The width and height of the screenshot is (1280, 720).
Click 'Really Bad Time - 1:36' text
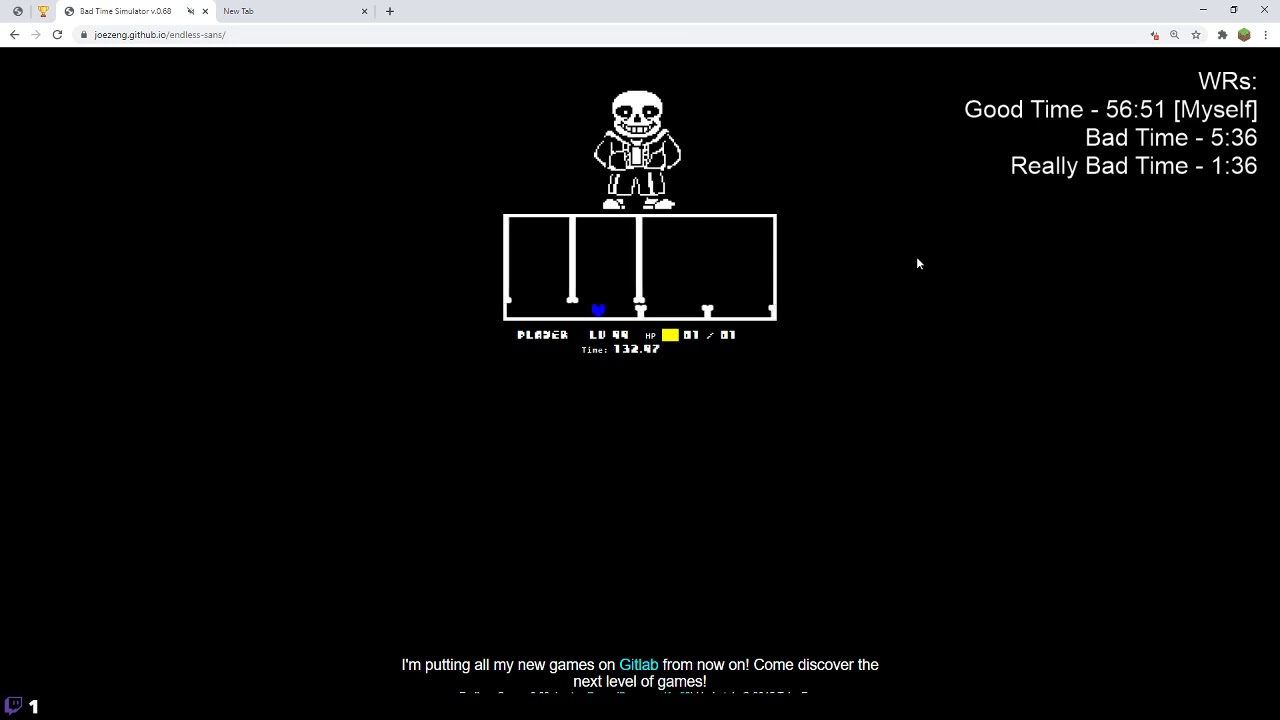[x=1134, y=166]
